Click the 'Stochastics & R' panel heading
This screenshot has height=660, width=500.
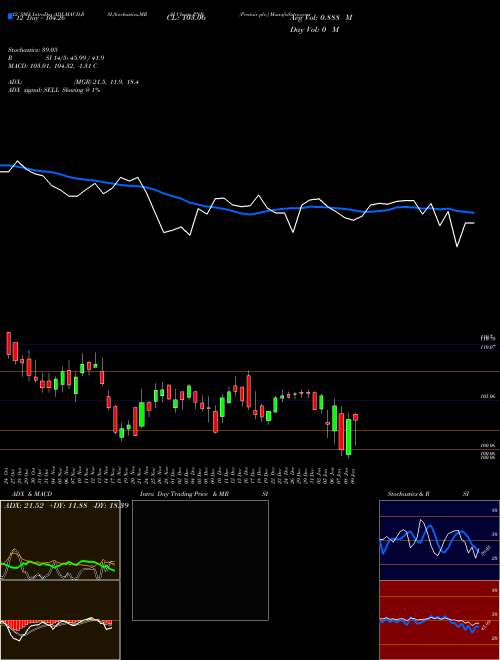pos(409,494)
